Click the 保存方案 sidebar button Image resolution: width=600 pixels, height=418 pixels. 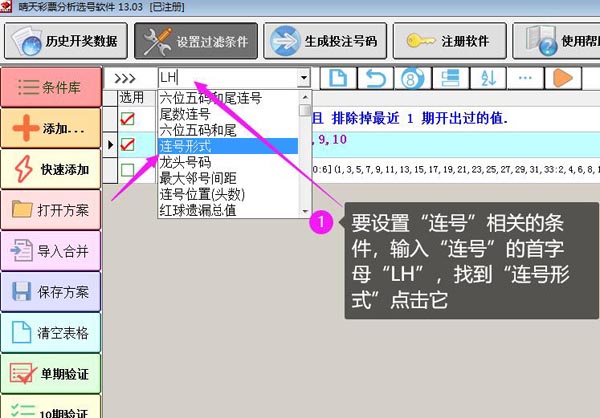click(52, 291)
